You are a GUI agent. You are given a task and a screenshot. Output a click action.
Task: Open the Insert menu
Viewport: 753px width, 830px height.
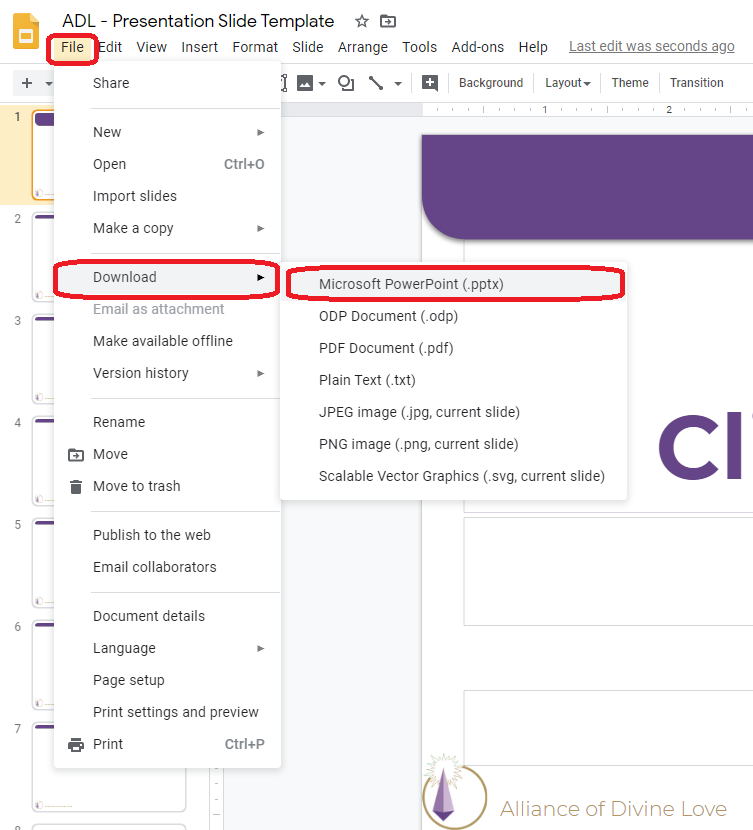[x=199, y=48]
